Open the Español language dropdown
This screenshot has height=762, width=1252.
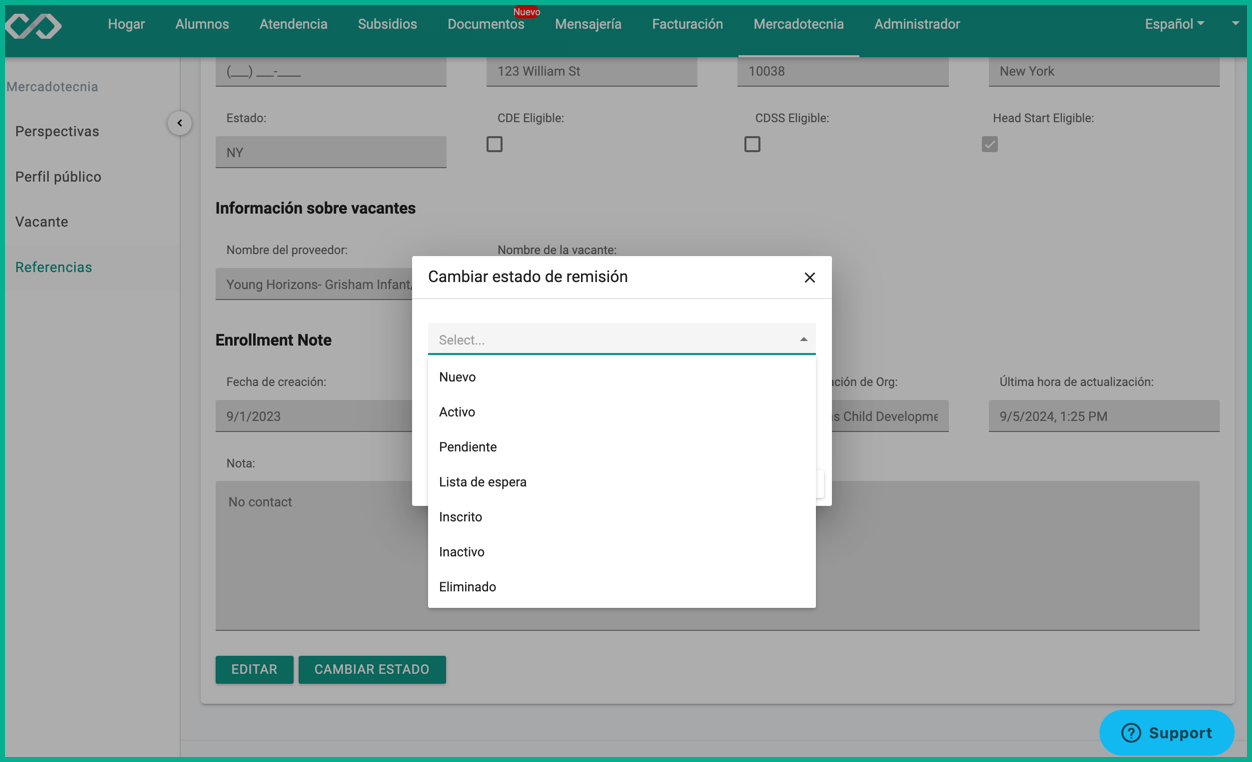click(1174, 24)
